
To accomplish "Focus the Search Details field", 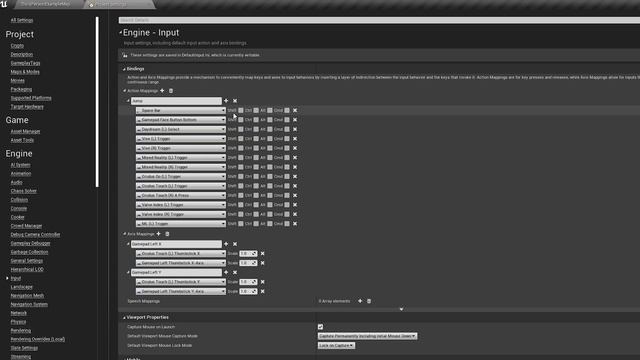I will [379, 20].
